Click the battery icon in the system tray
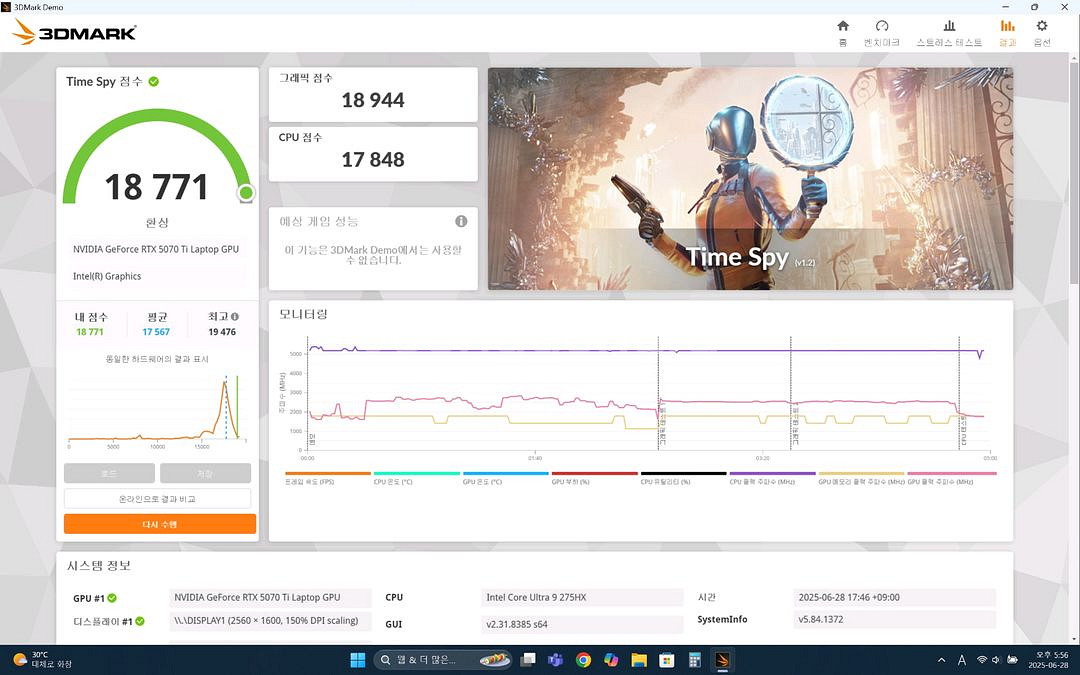1080x675 pixels. [1012, 660]
